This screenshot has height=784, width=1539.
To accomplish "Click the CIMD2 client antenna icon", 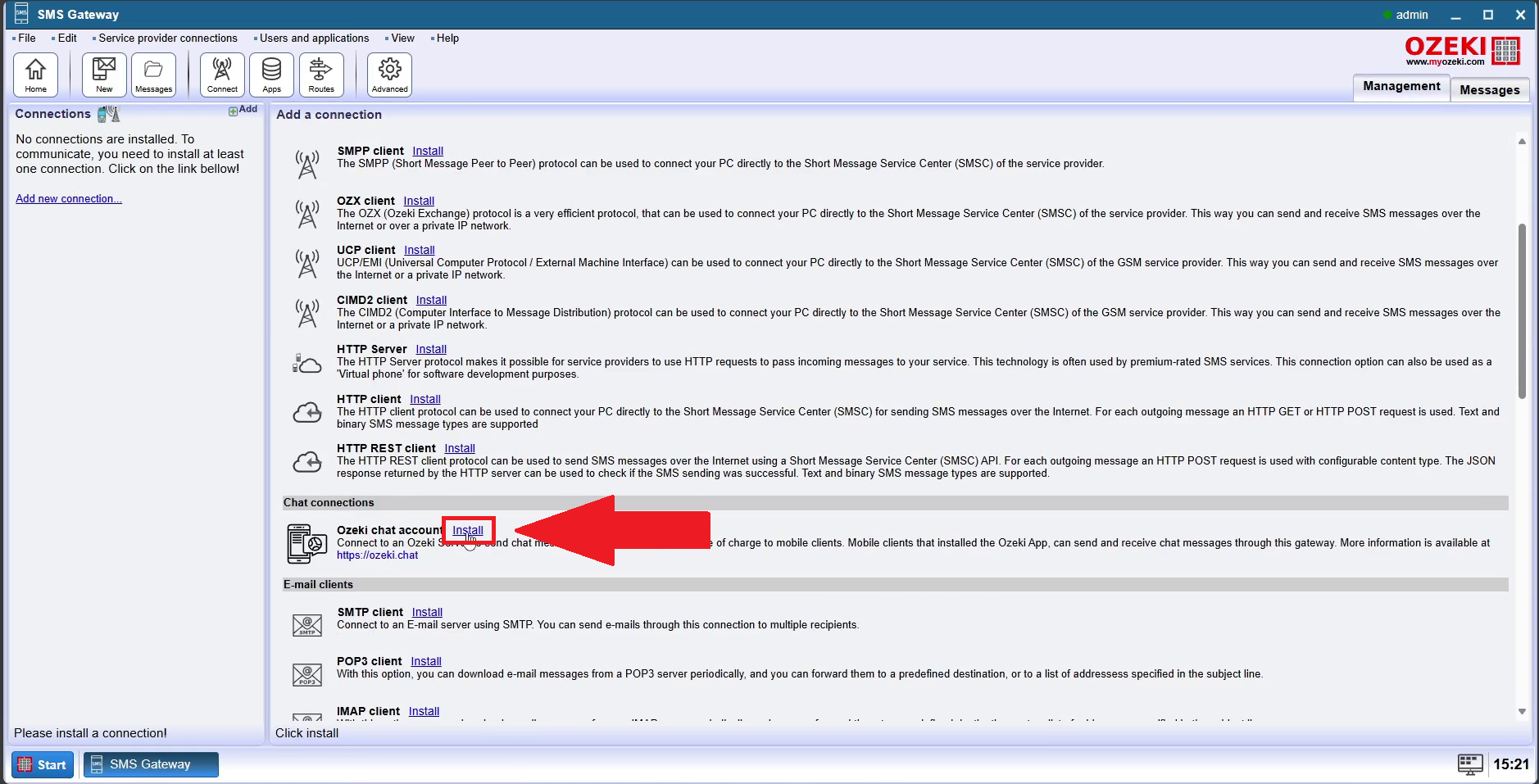I will [x=307, y=313].
